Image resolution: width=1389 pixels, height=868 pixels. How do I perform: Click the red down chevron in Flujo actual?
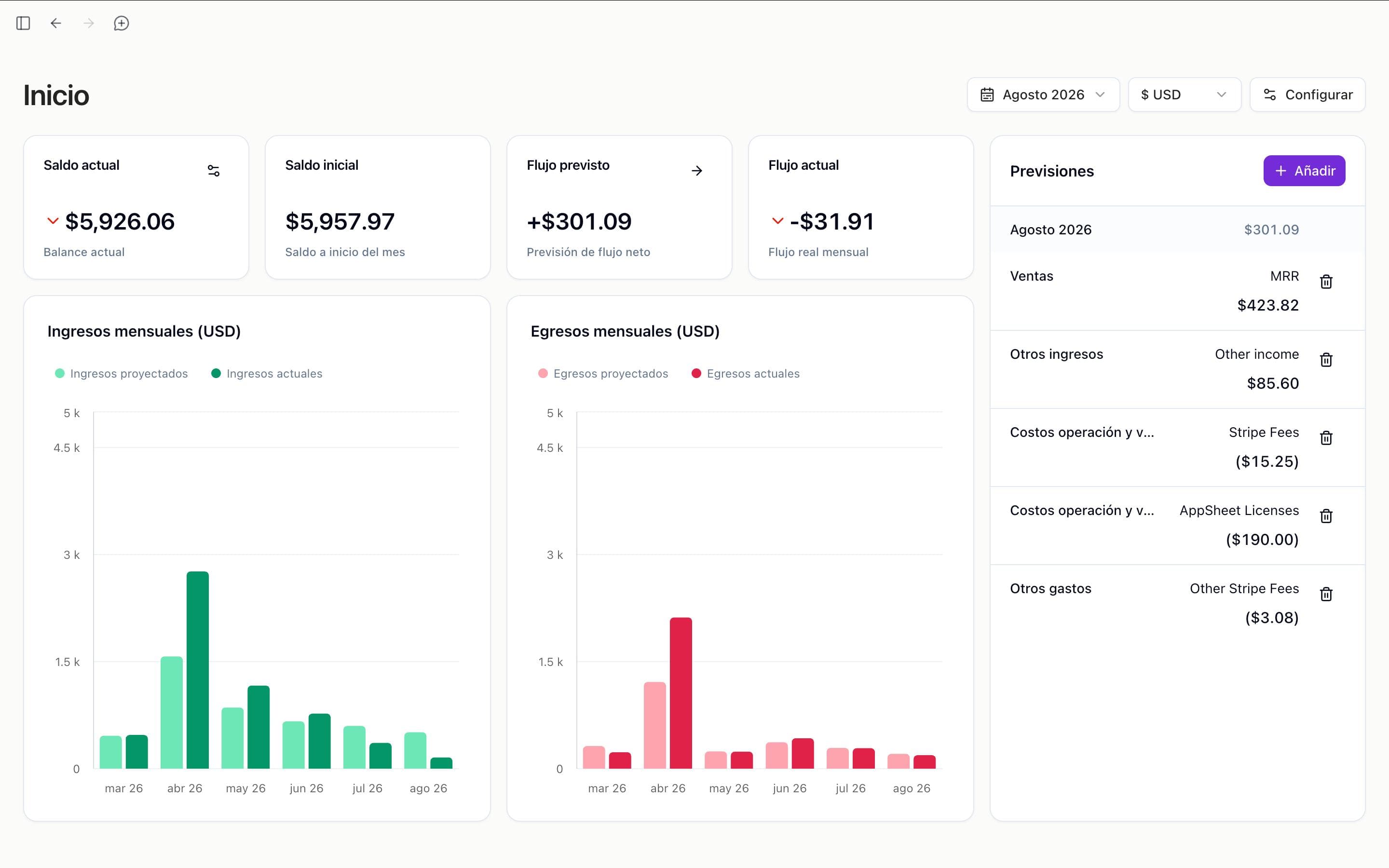pos(778,221)
